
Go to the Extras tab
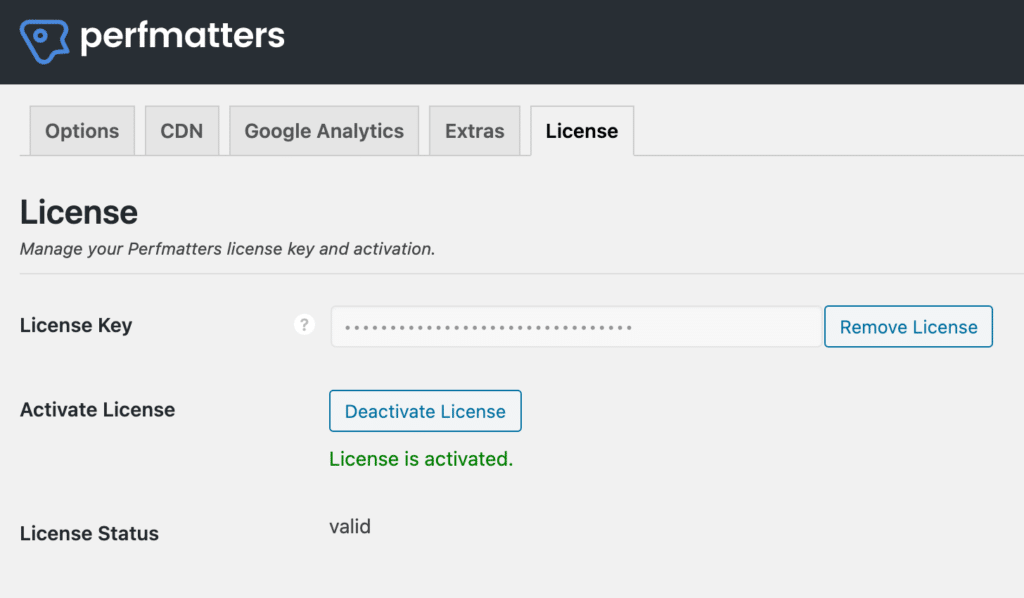pos(475,131)
